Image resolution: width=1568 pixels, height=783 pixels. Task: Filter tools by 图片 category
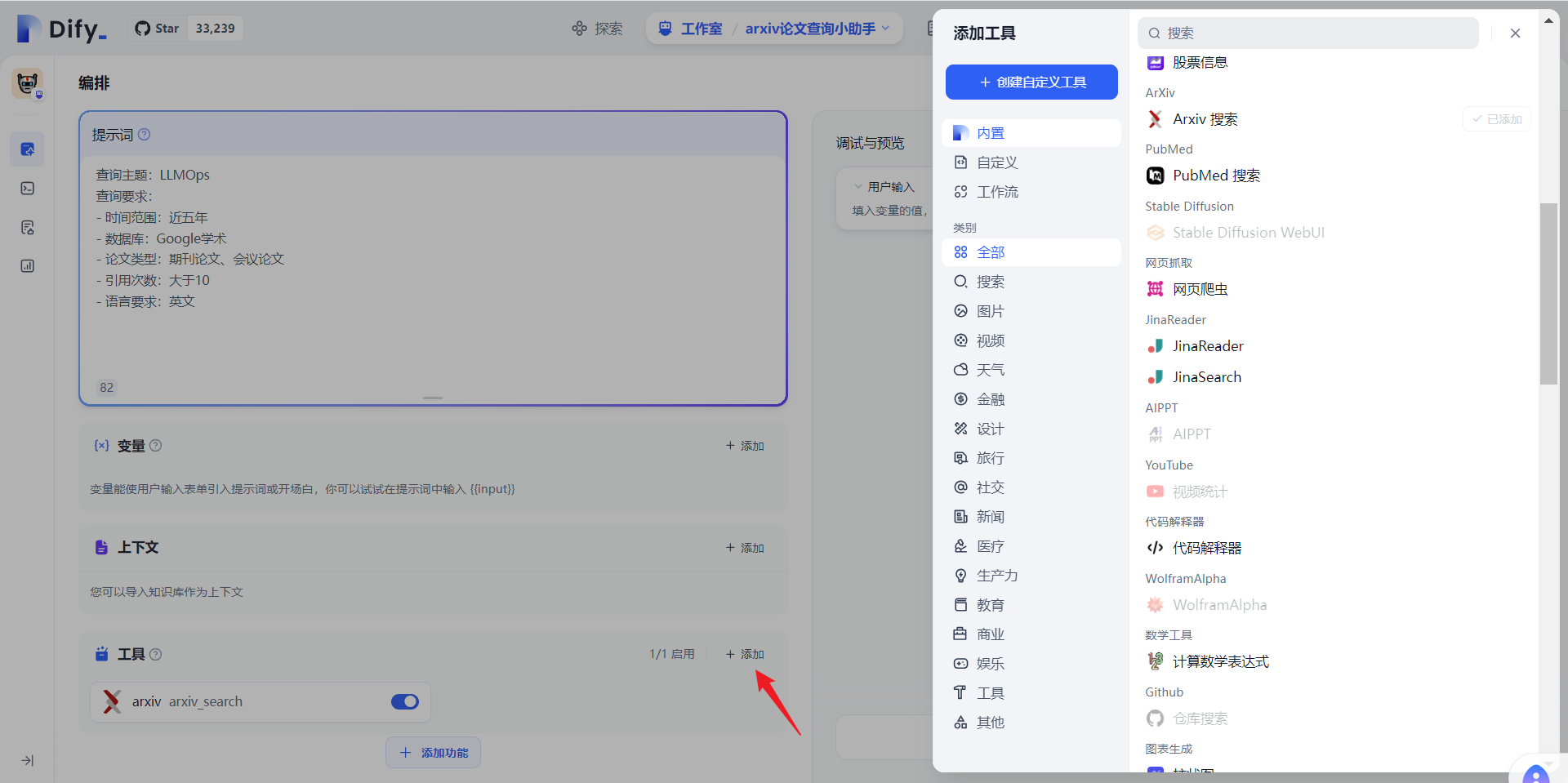tap(1031, 311)
